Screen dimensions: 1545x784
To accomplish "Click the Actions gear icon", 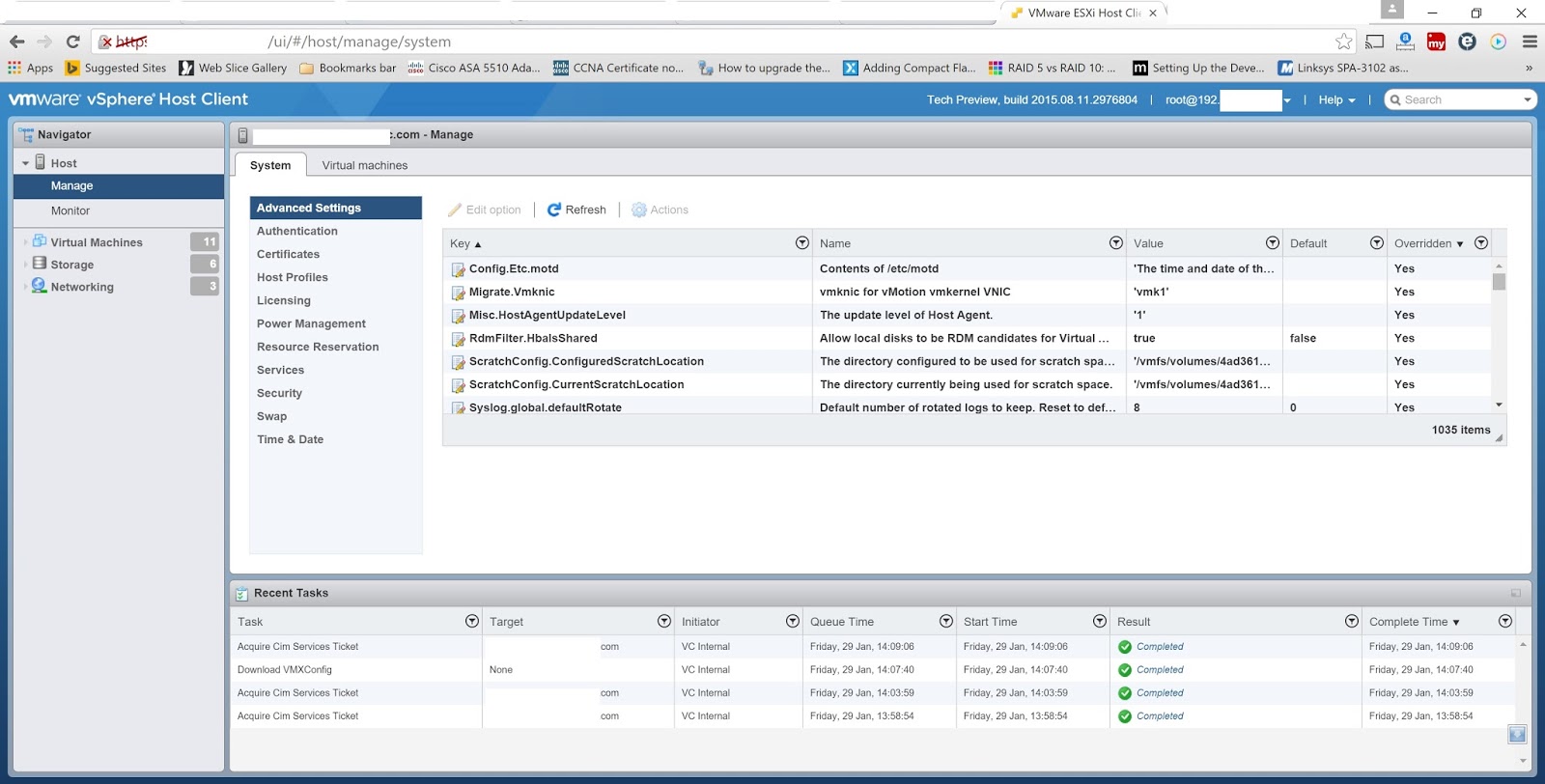I will pos(639,210).
